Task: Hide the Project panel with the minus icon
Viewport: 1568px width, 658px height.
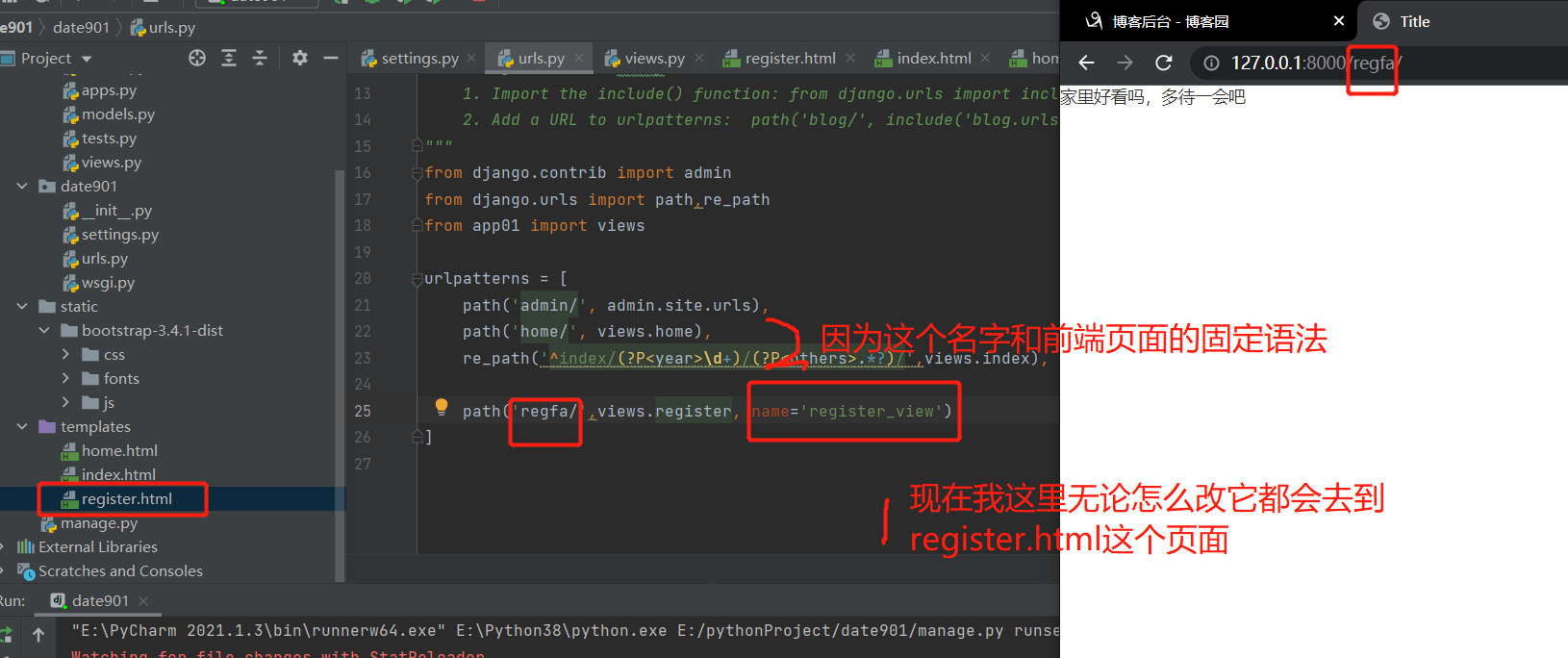Action: click(x=331, y=58)
